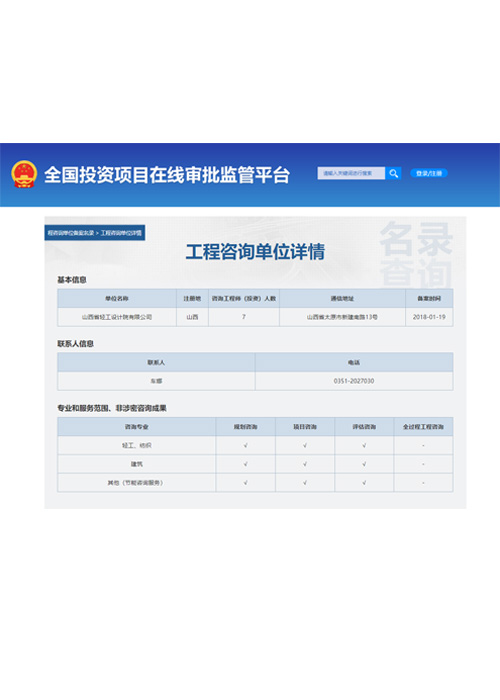Click the 单位名称 column header
The image size is (500, 700).
click(117, 299)
